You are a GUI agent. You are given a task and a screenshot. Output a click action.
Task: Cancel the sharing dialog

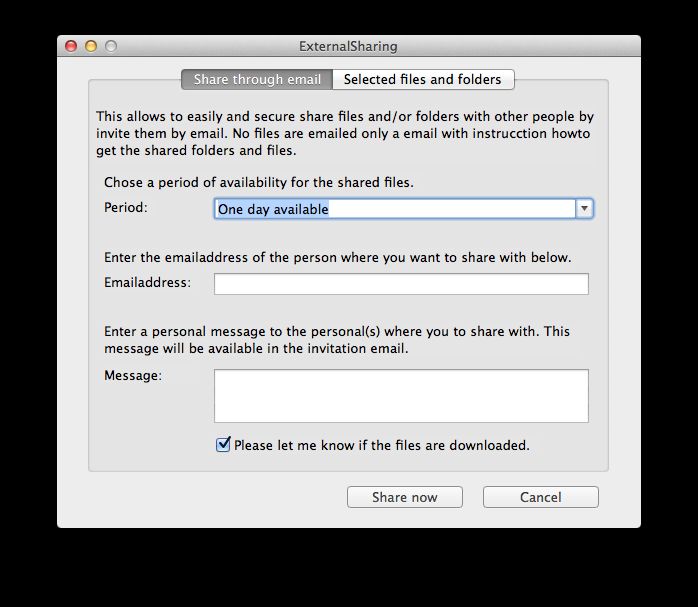pyautogui.click(x=540, y=497)
